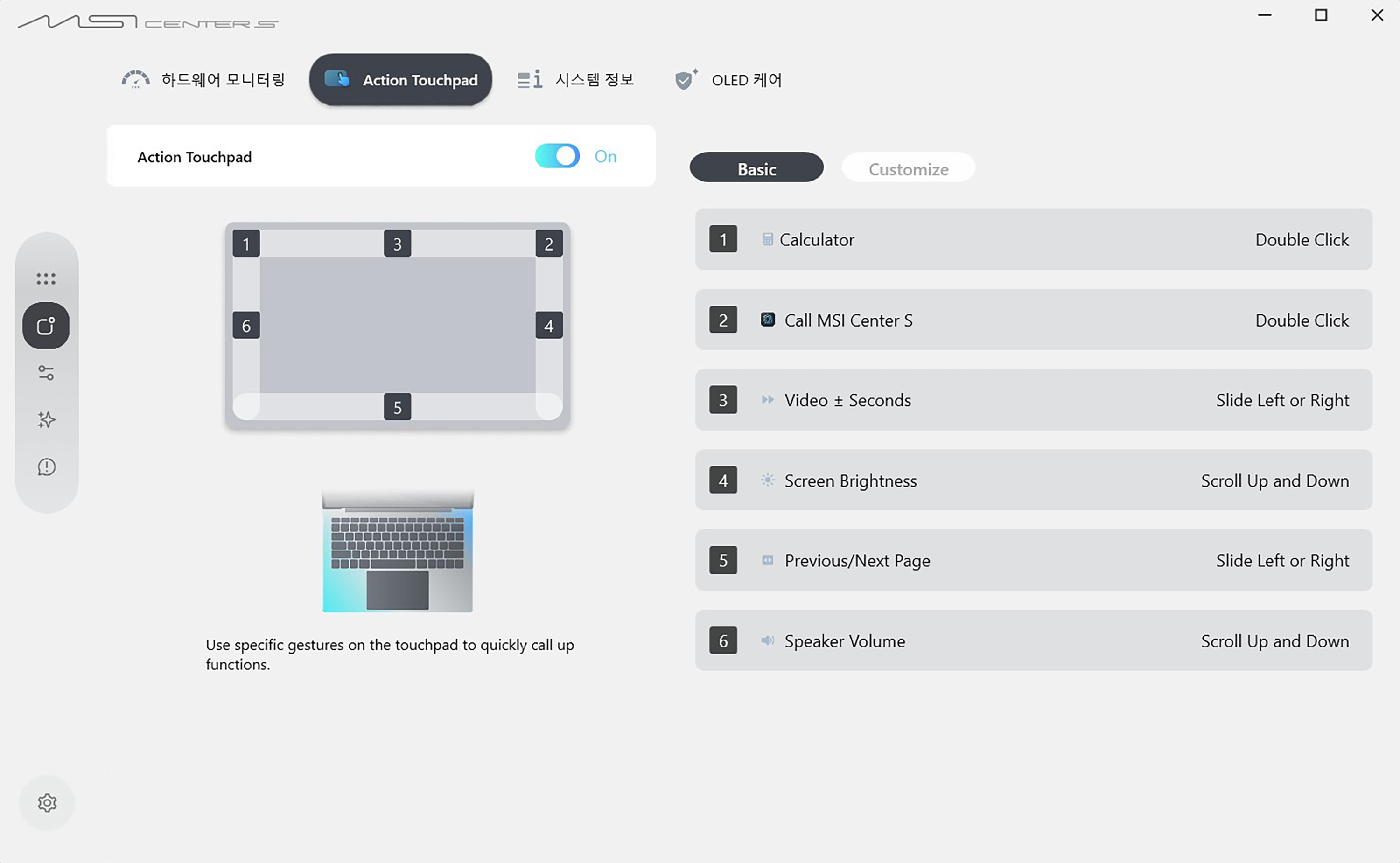The image size is (1400, 863).
Task: Go to the OLED 케어 tab
Action: point(728,80)
